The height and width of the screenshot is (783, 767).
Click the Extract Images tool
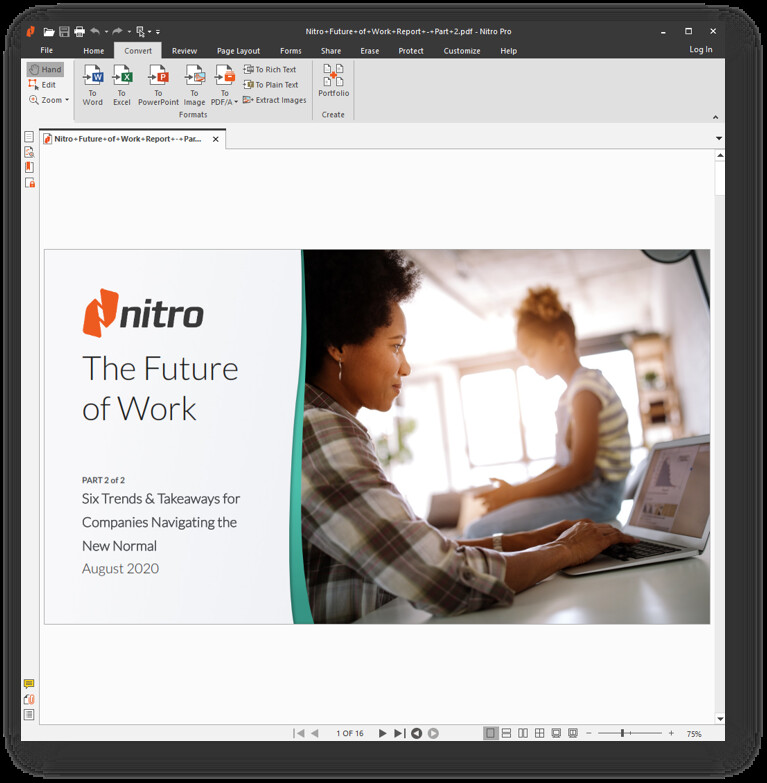(x=274, y=100)
